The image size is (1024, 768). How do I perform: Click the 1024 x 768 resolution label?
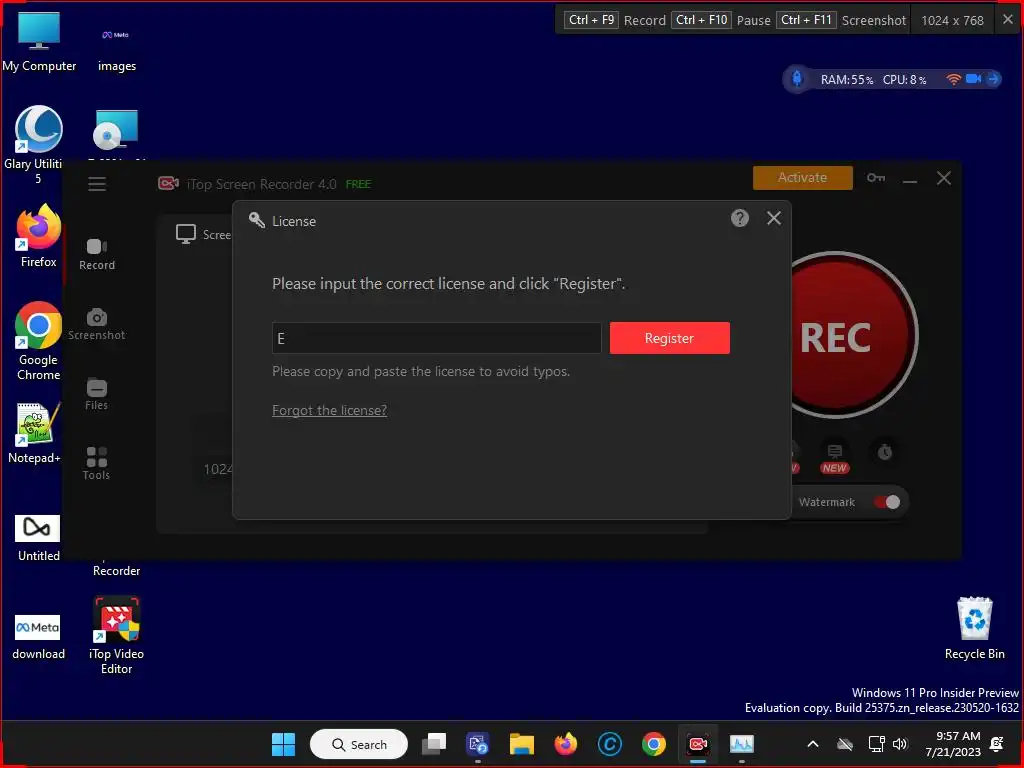(x=952, y=20)
